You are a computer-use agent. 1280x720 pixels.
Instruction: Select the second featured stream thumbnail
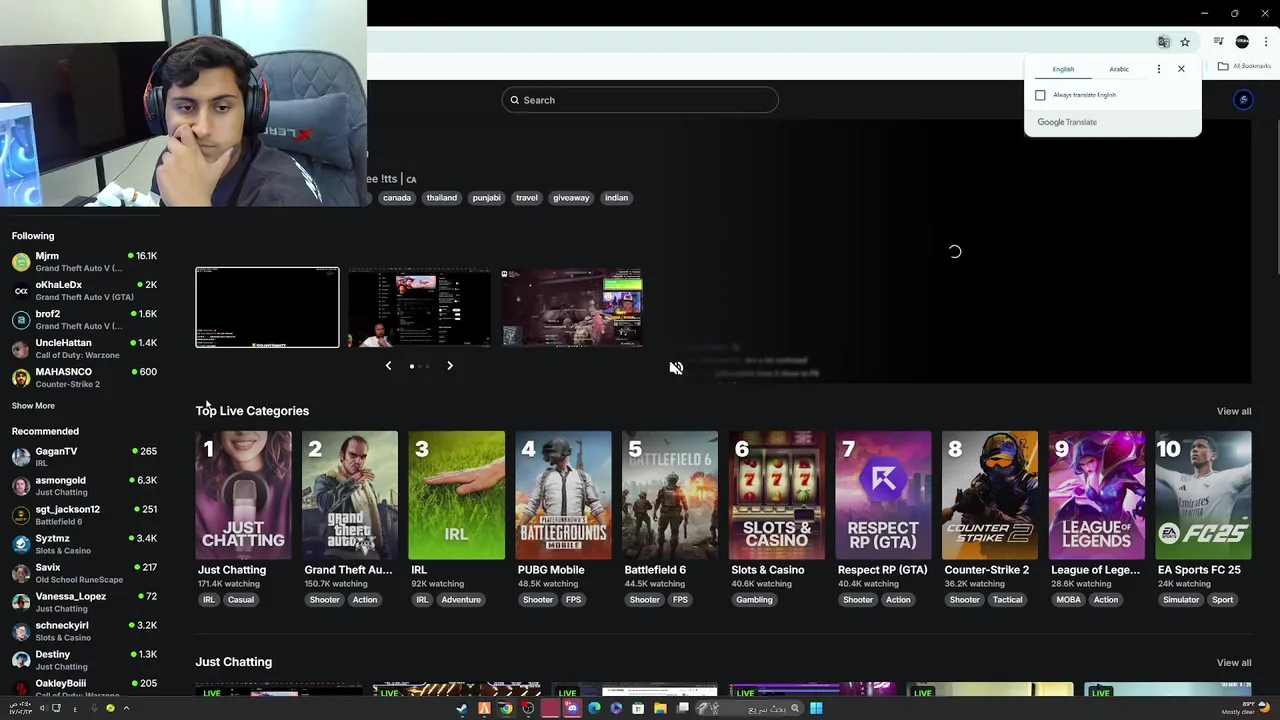(419, 307)
